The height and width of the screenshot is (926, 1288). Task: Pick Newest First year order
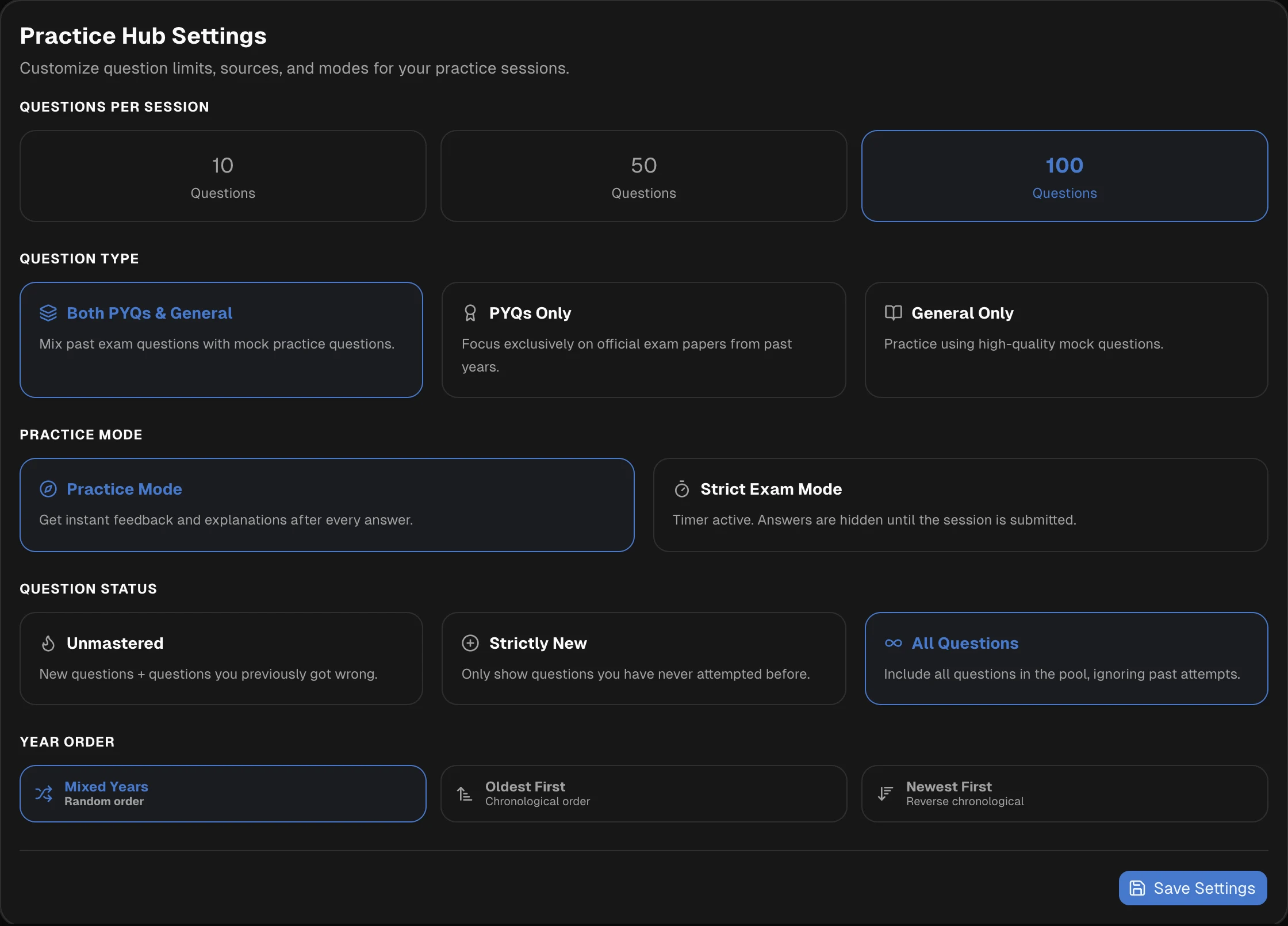1064,794
